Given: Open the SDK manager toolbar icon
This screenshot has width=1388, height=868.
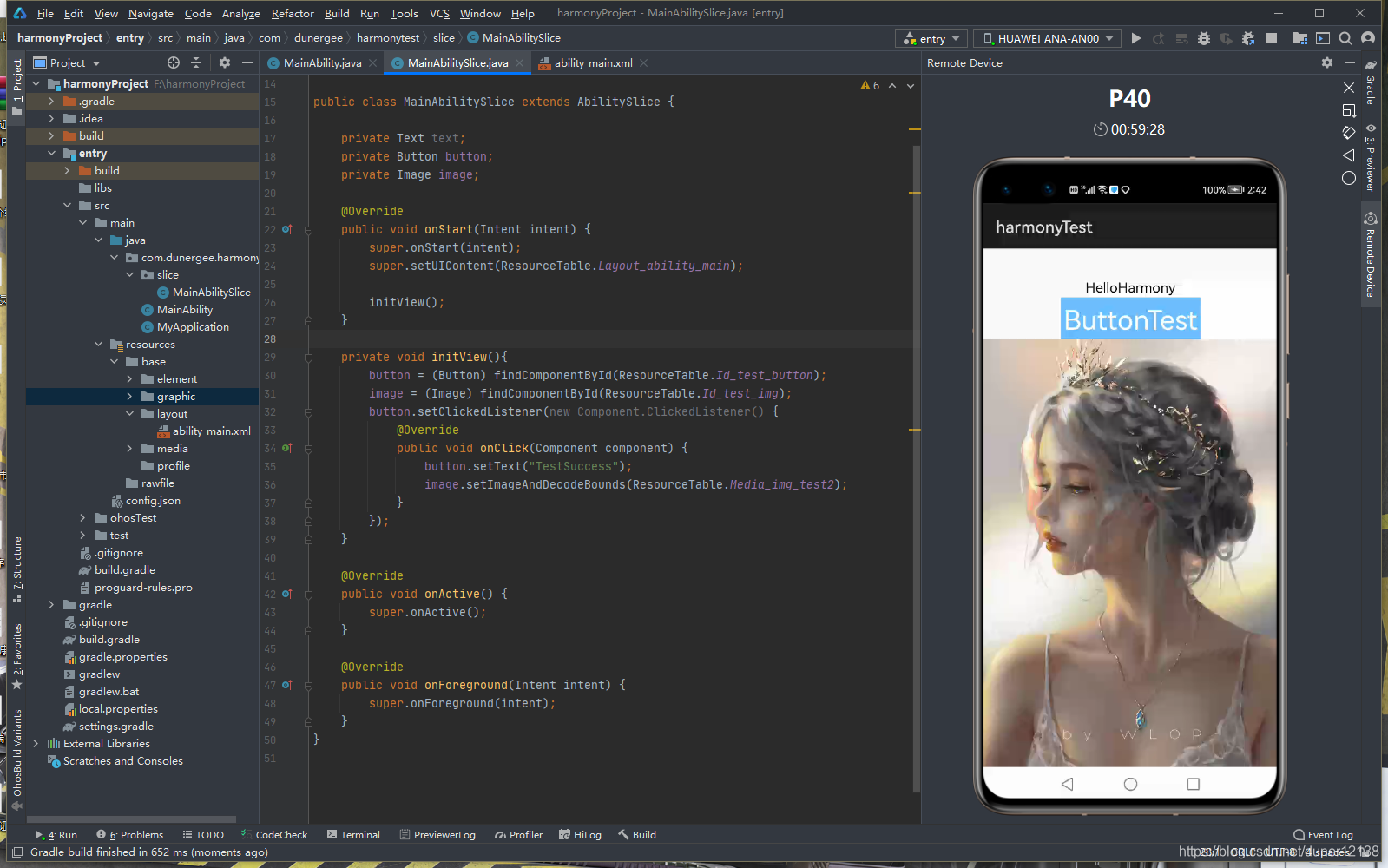Looking at the screenshot, I should click(1323, 38).
